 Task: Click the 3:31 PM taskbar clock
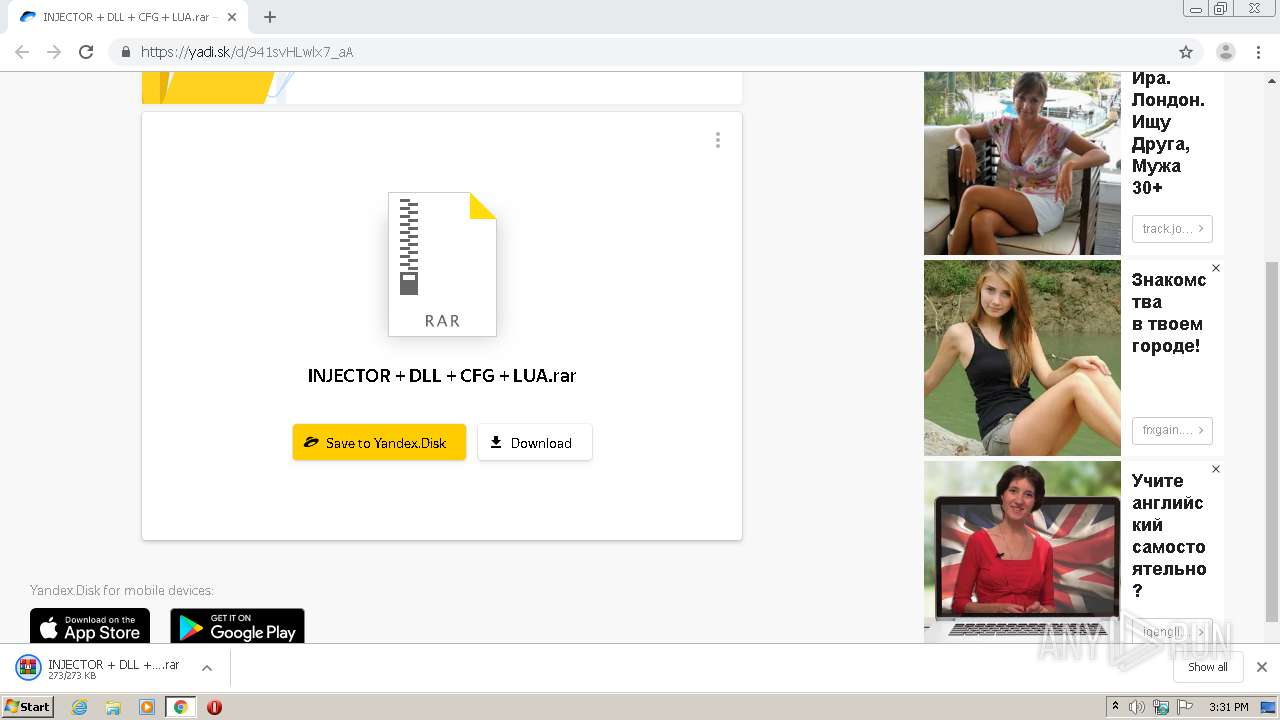point(1228,707)
